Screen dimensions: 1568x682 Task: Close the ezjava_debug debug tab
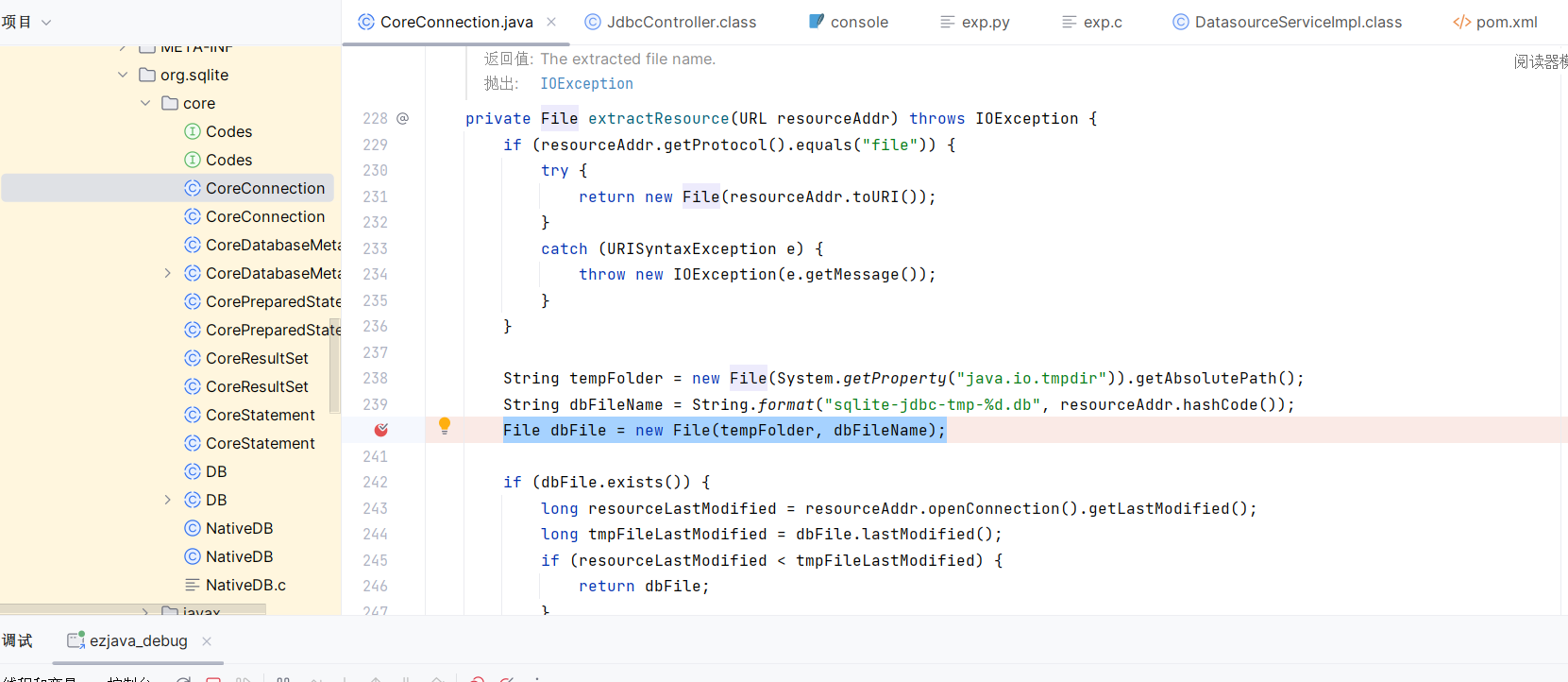coord(207,640)
